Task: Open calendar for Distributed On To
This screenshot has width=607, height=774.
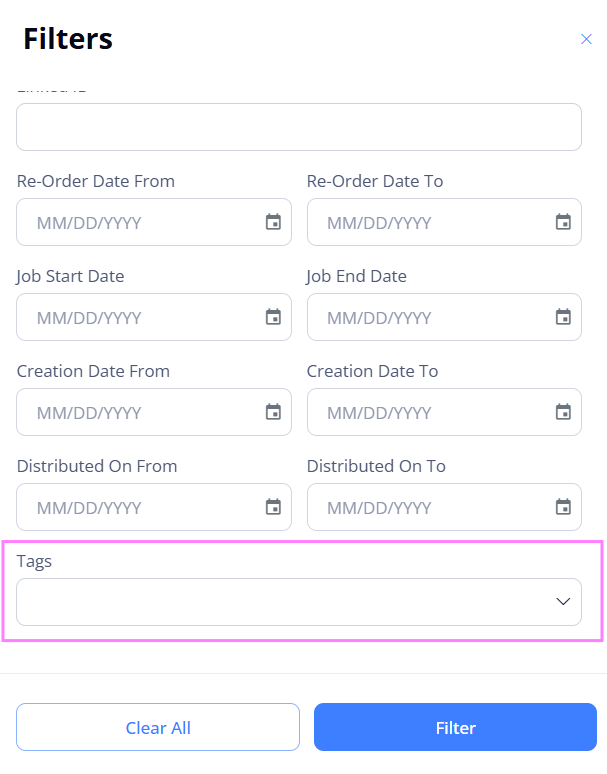Action: [563, 507]
